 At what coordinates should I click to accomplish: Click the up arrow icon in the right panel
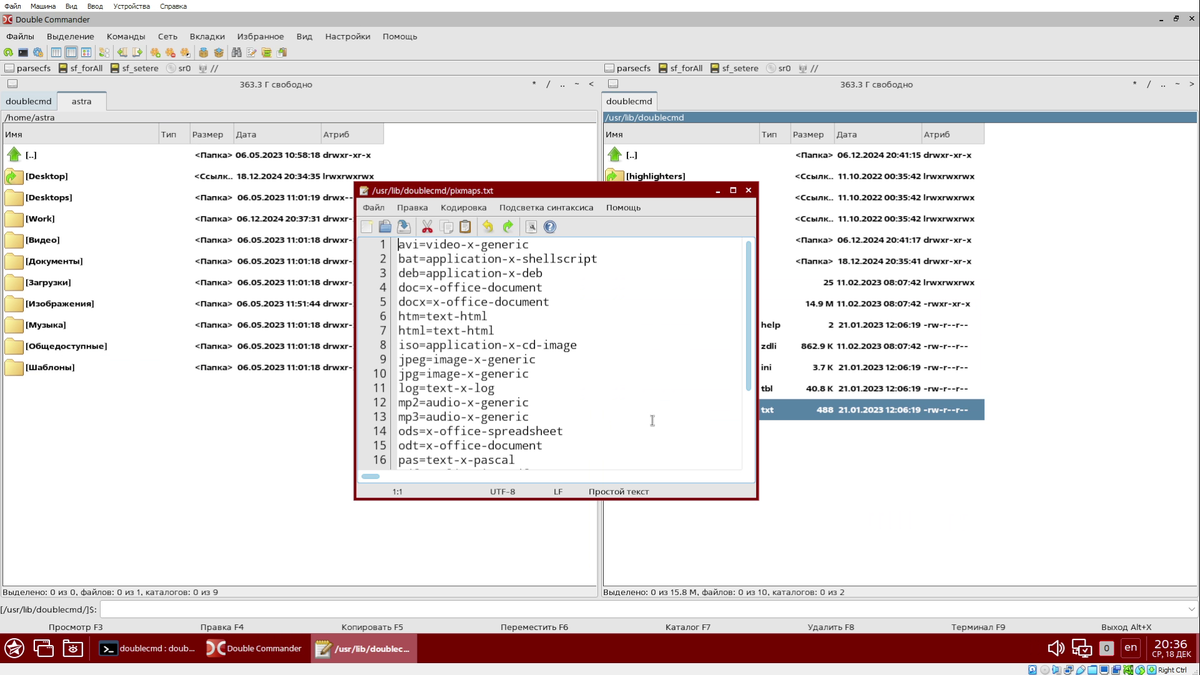614,155
